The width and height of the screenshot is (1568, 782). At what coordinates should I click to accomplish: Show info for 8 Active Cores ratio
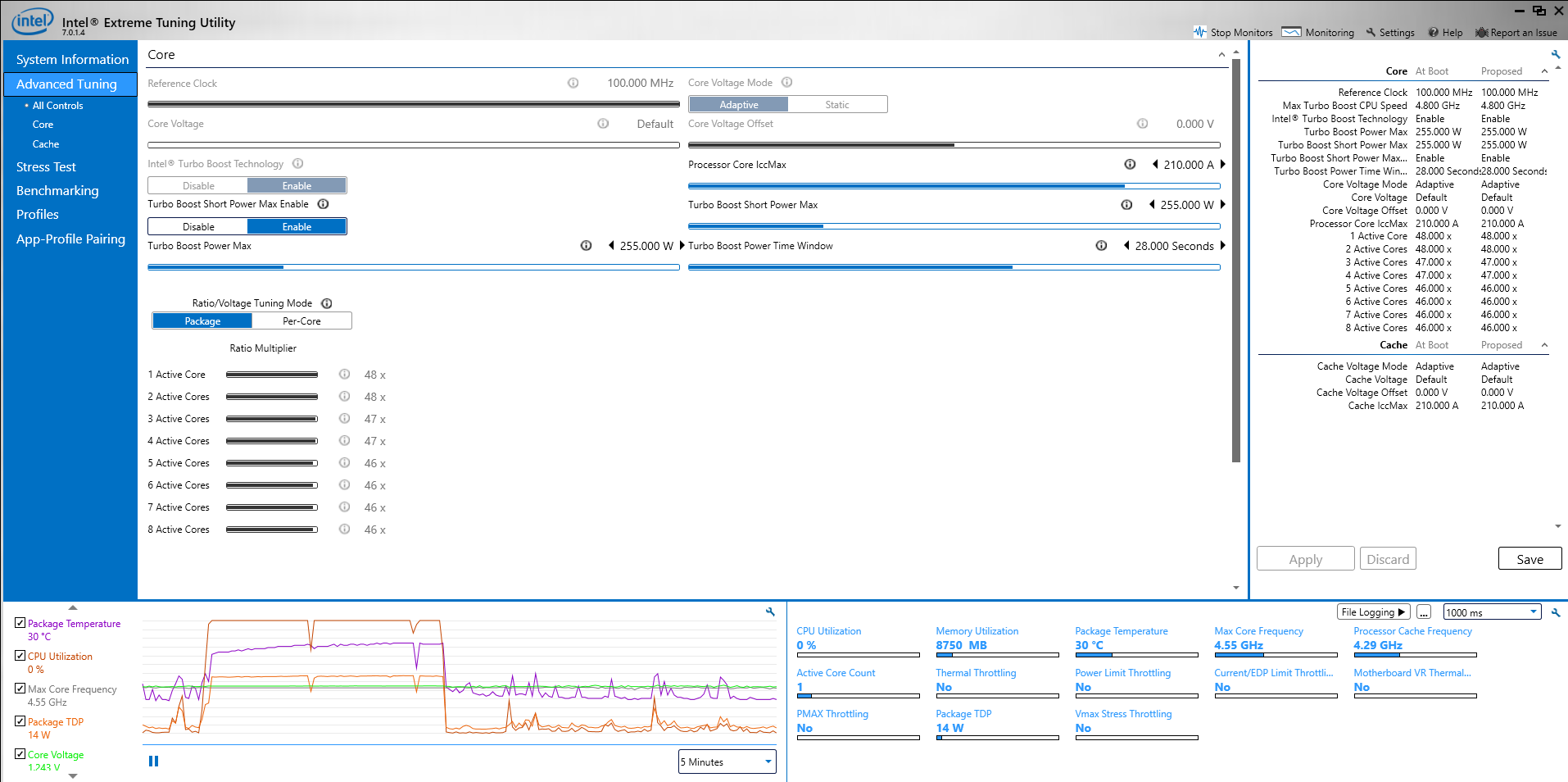pos(344,530)
